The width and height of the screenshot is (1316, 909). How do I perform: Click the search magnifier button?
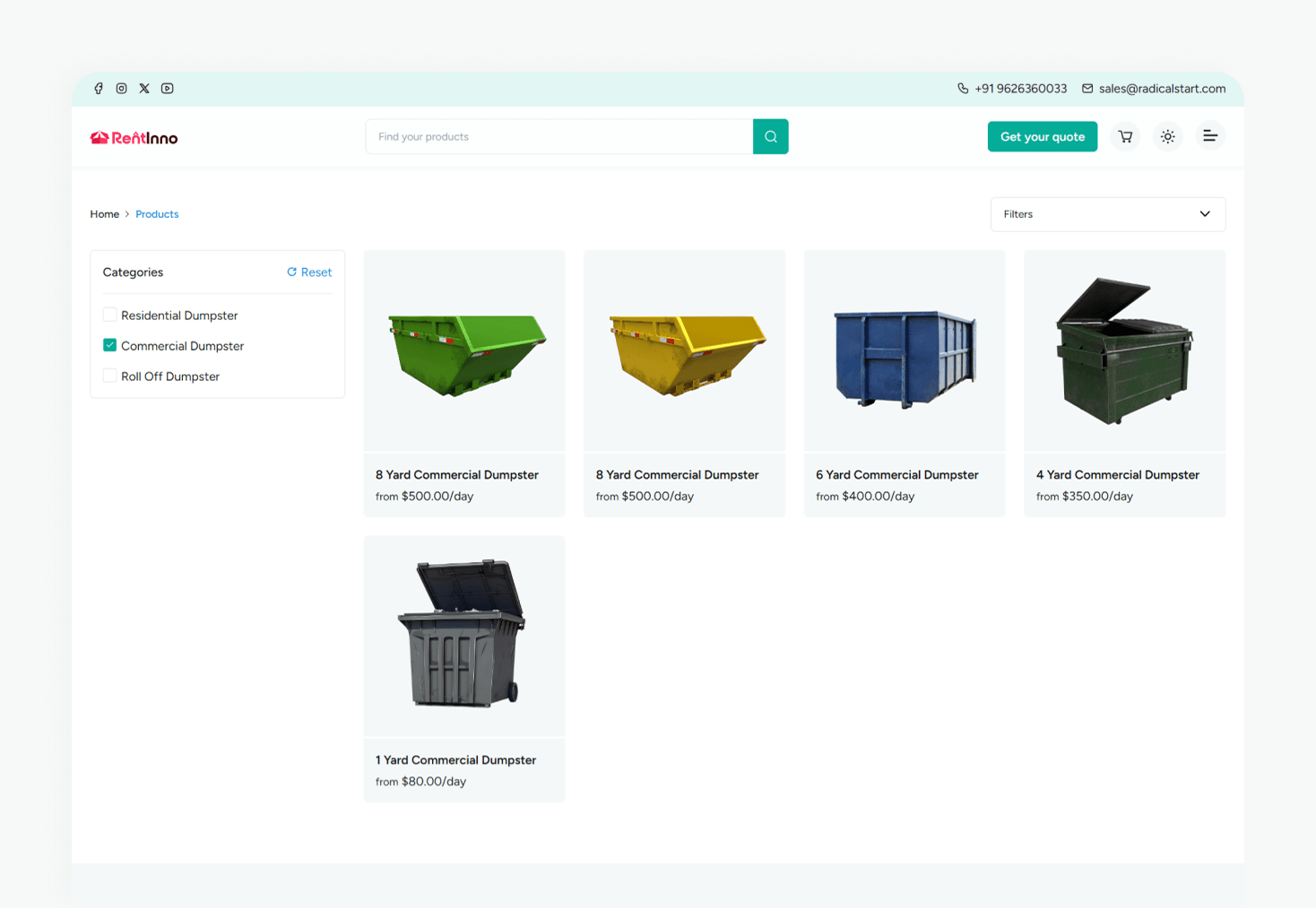coord(770,136)
